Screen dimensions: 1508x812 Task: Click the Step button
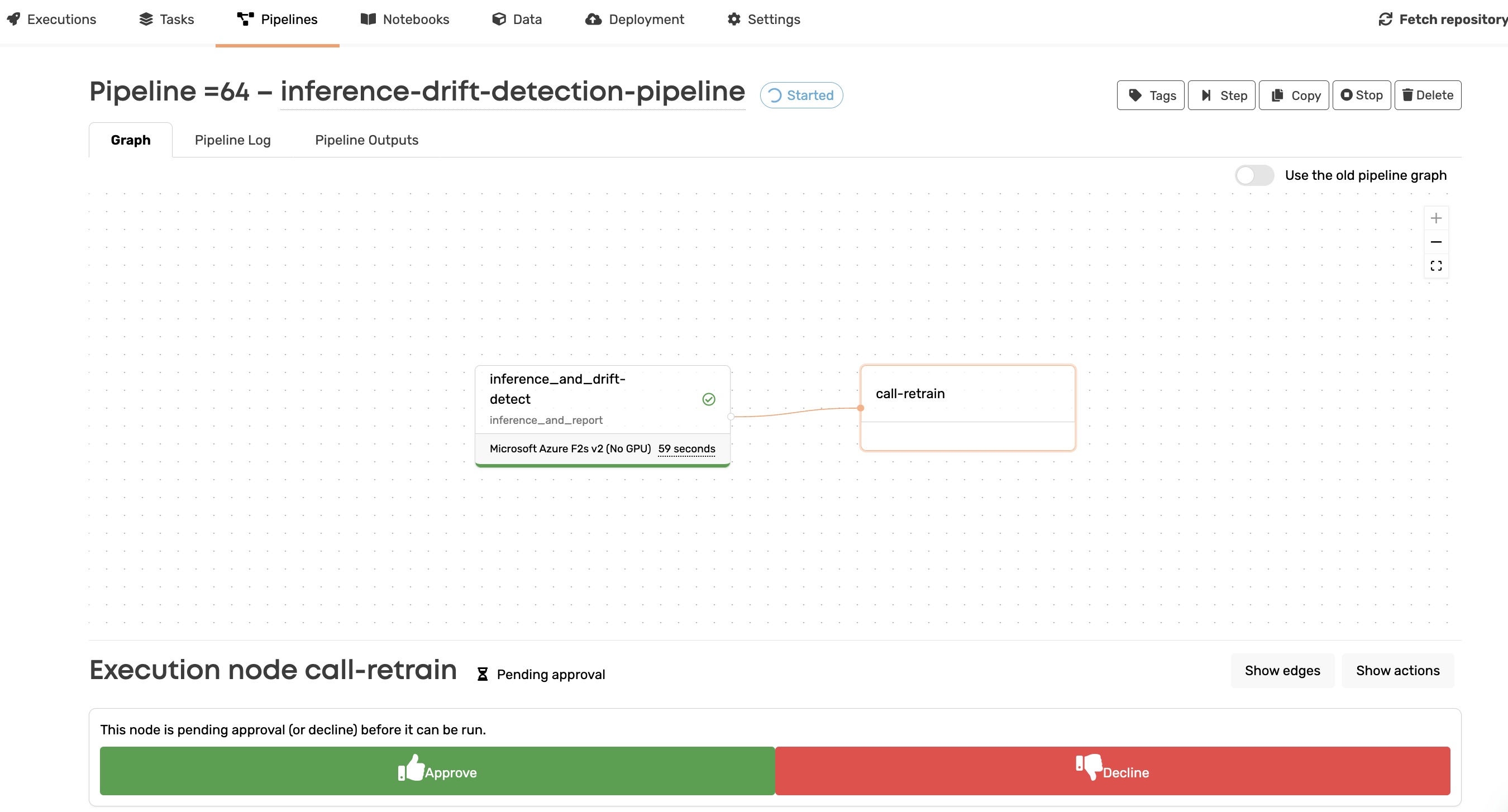tap(1221, 95)
